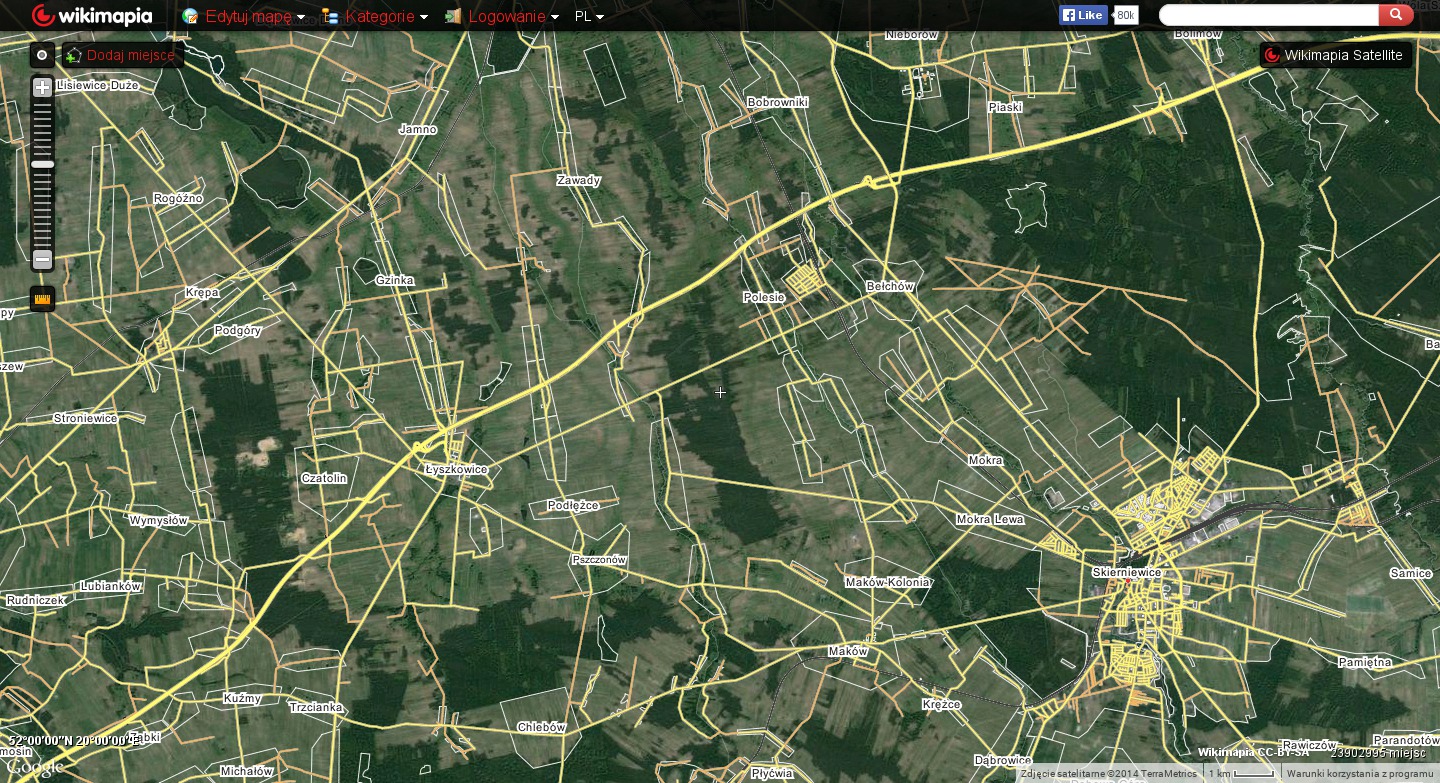This screenshot has width=1440, height=783.
Task: Click the Chlebów place label
Action: pos(542,727)
